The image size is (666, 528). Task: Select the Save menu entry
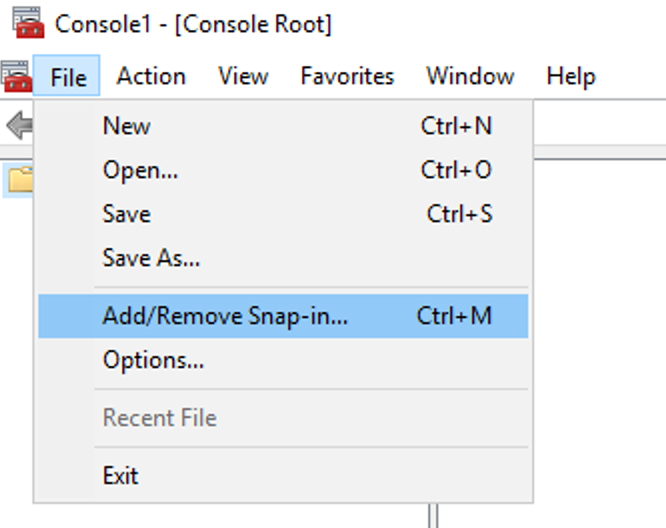(x=127, y=214)
